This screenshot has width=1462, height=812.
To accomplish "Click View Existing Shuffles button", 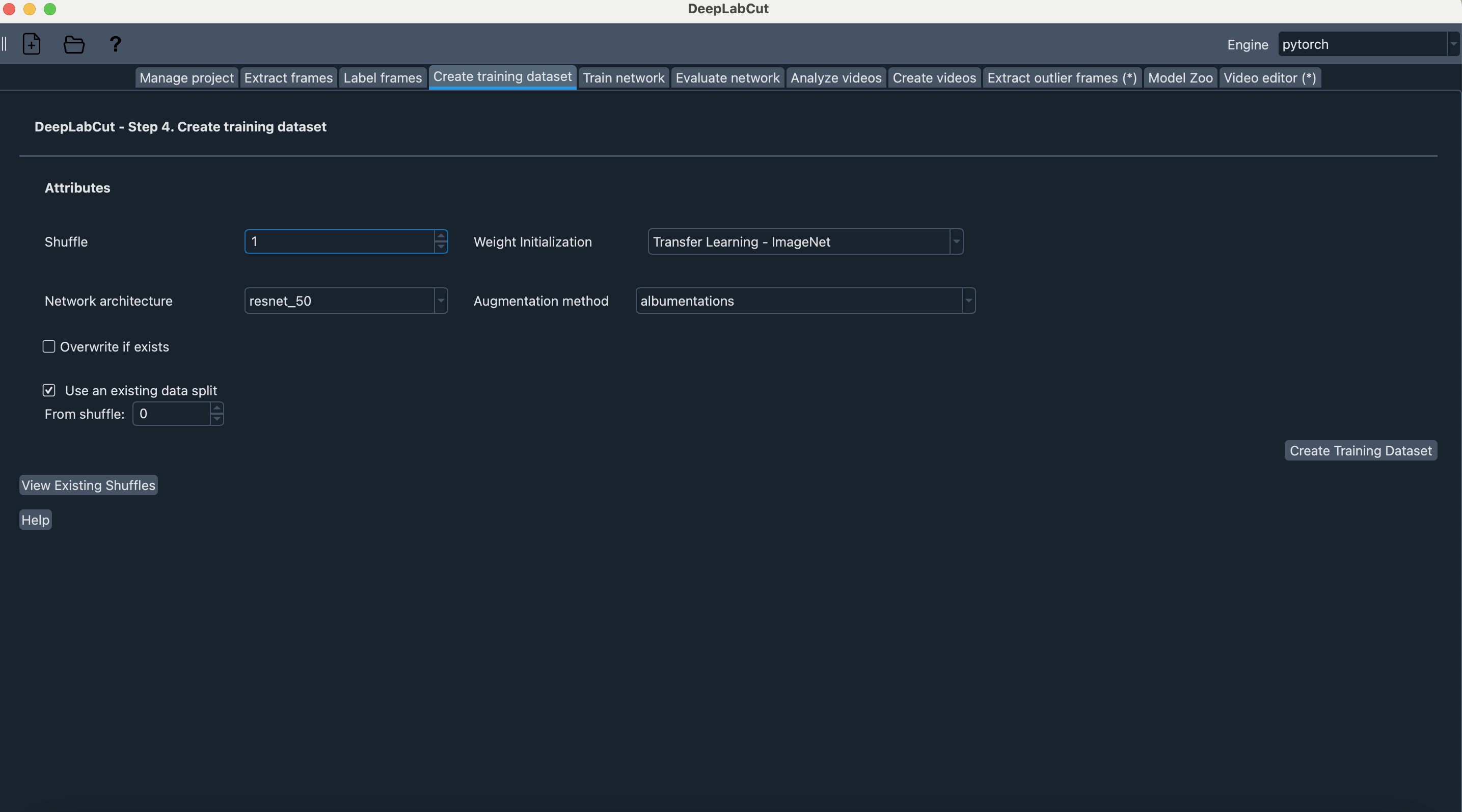I will pos(88,484).
